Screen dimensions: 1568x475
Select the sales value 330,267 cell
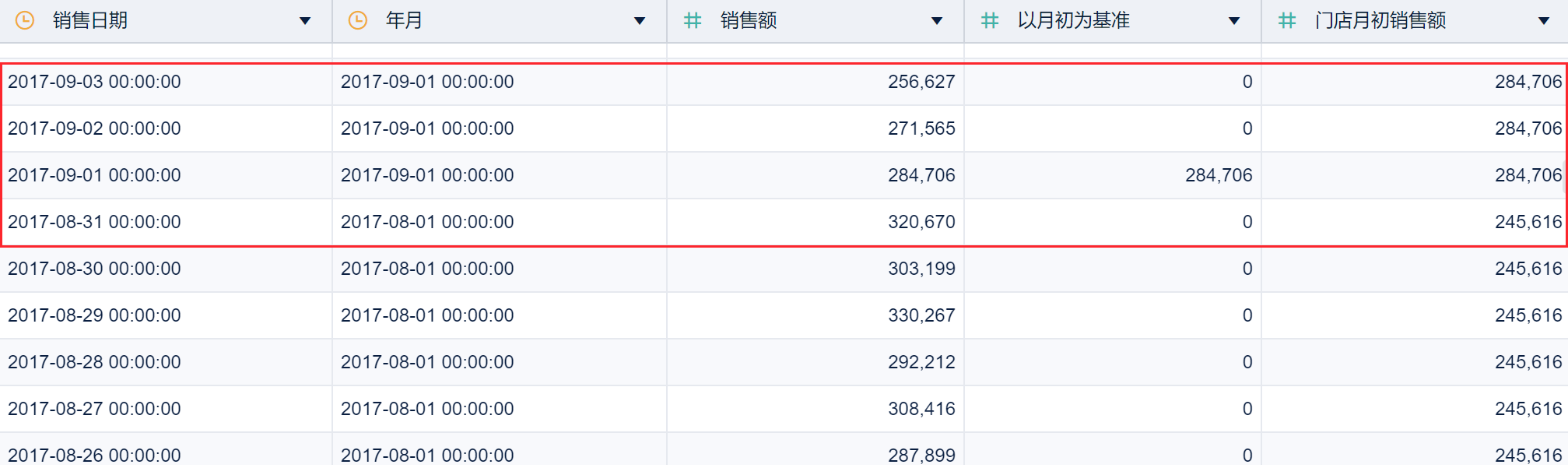(x=921, y=315)
